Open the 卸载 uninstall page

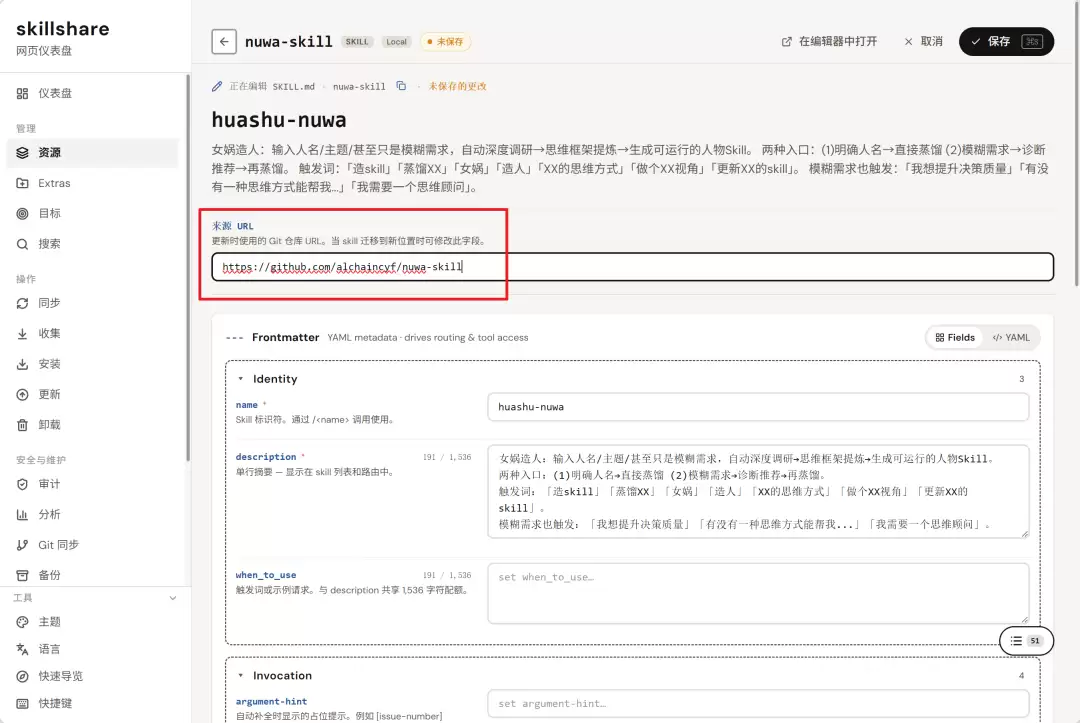(x=93, y=425)
